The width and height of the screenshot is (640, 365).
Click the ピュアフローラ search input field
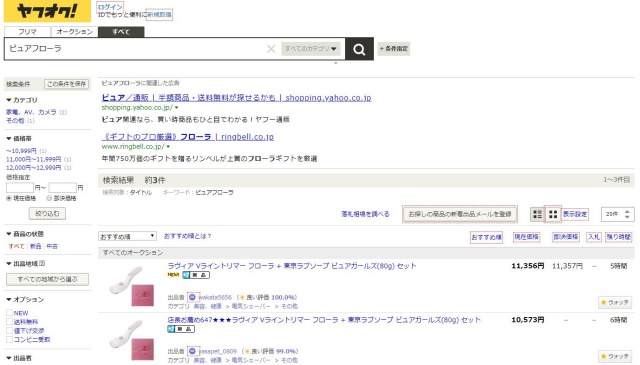tap(135, 49)
